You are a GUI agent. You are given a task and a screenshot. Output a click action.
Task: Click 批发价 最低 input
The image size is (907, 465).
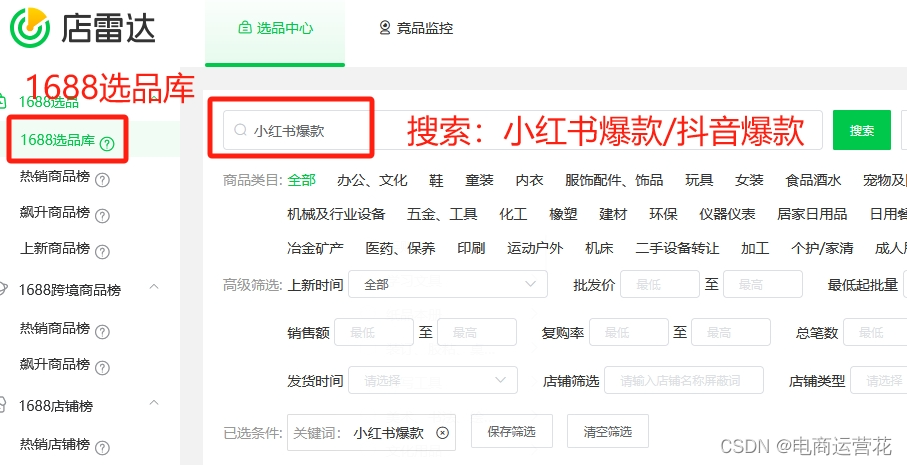click(660, 284)
